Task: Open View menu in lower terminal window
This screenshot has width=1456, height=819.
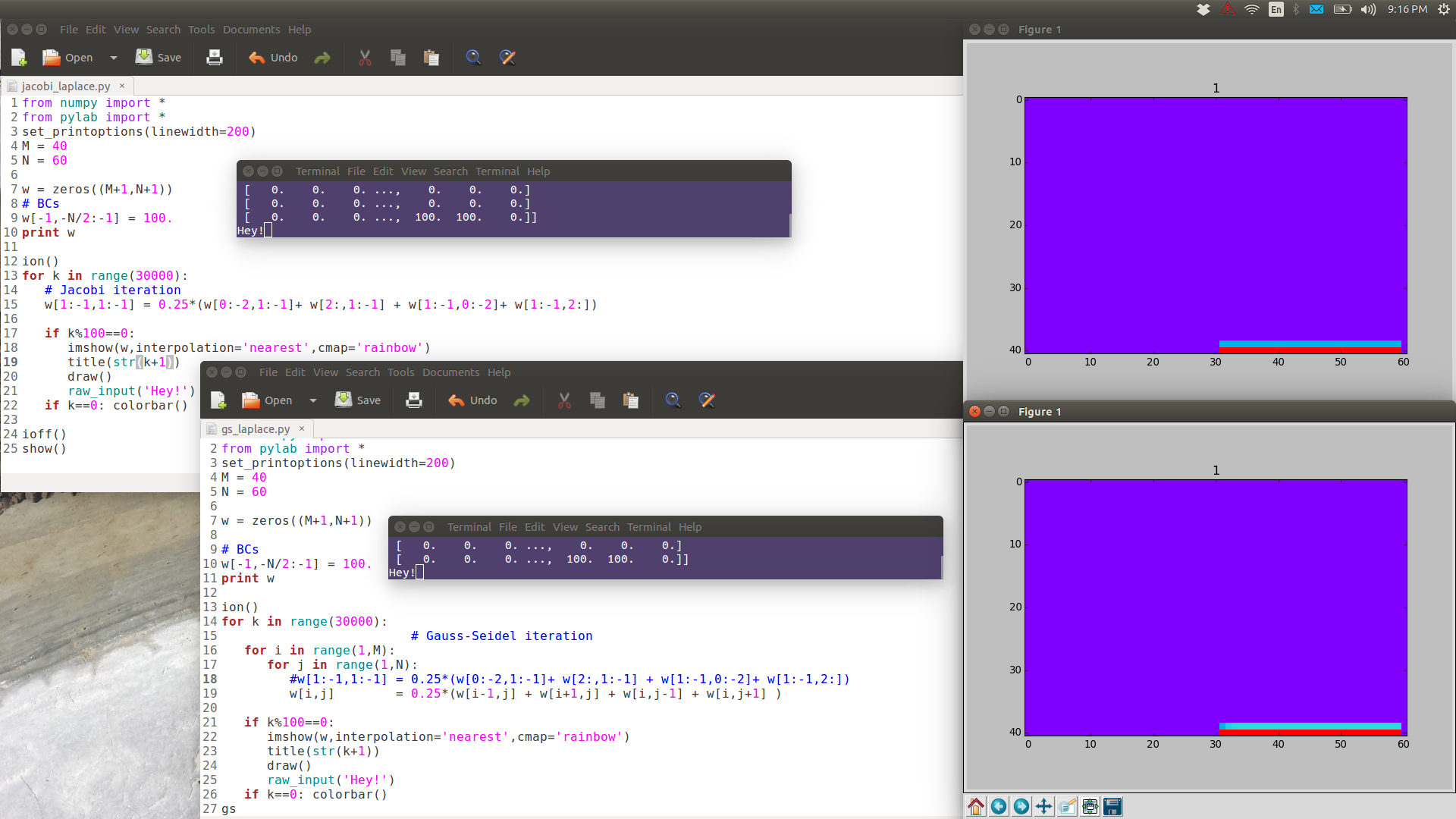Action: coord(565,527)
